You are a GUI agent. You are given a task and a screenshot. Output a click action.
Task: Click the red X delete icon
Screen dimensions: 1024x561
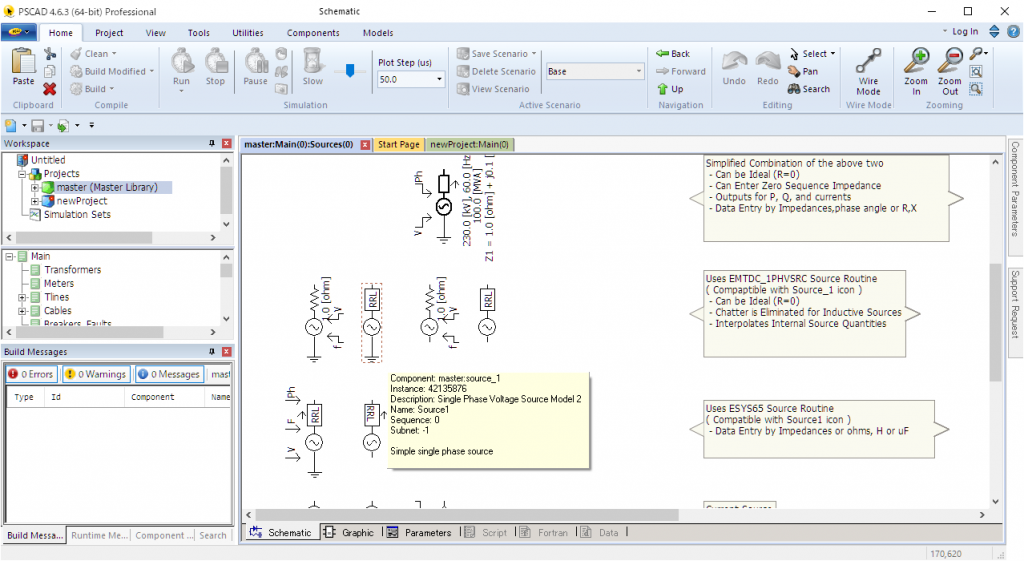tap(50, 89)
